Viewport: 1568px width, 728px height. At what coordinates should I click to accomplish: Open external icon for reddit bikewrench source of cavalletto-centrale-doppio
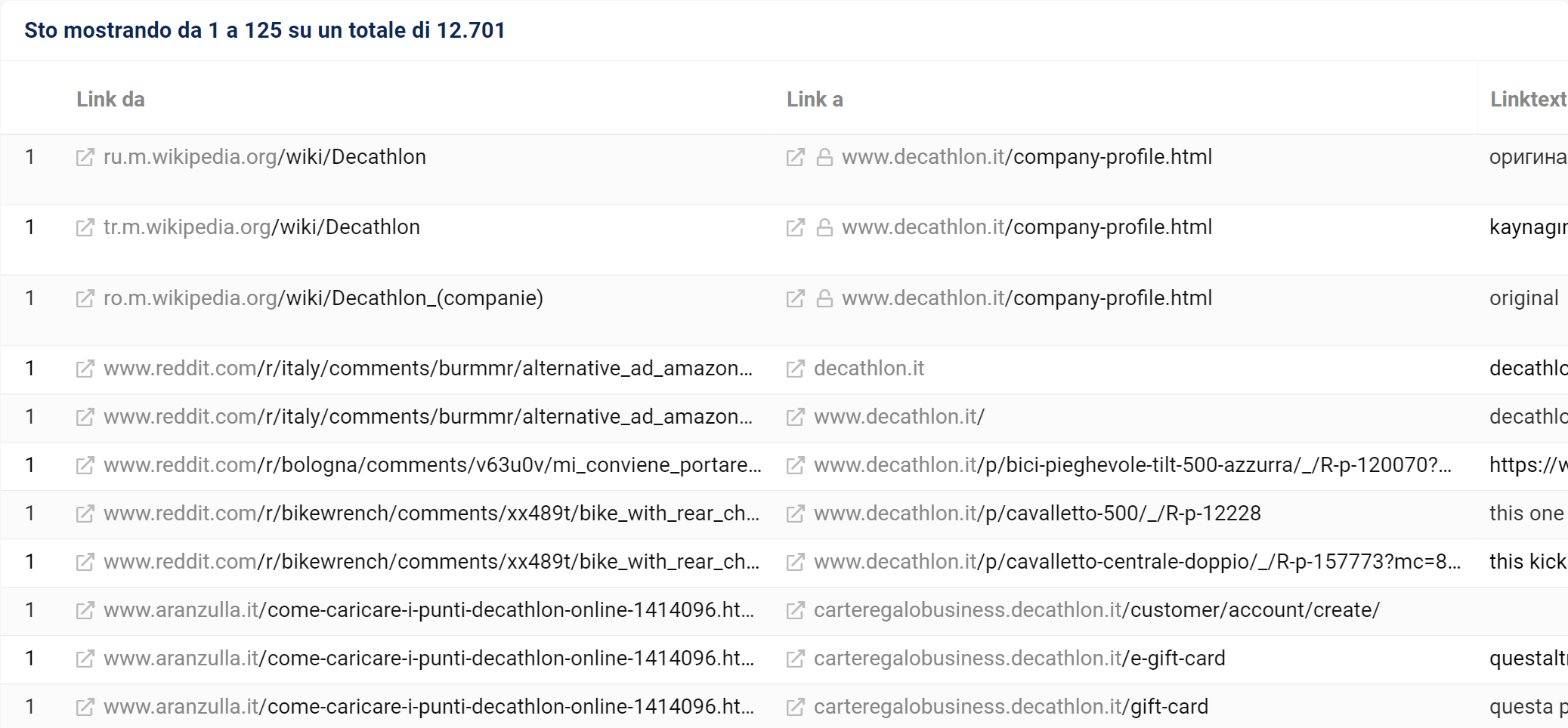click(x=85, y=562)
